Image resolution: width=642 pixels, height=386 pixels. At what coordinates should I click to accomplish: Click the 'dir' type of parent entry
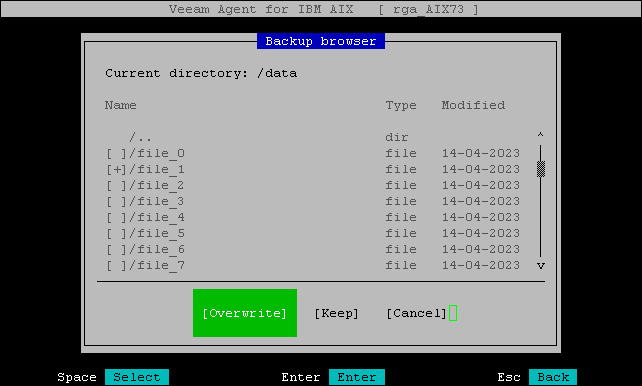tap(397, 137)
